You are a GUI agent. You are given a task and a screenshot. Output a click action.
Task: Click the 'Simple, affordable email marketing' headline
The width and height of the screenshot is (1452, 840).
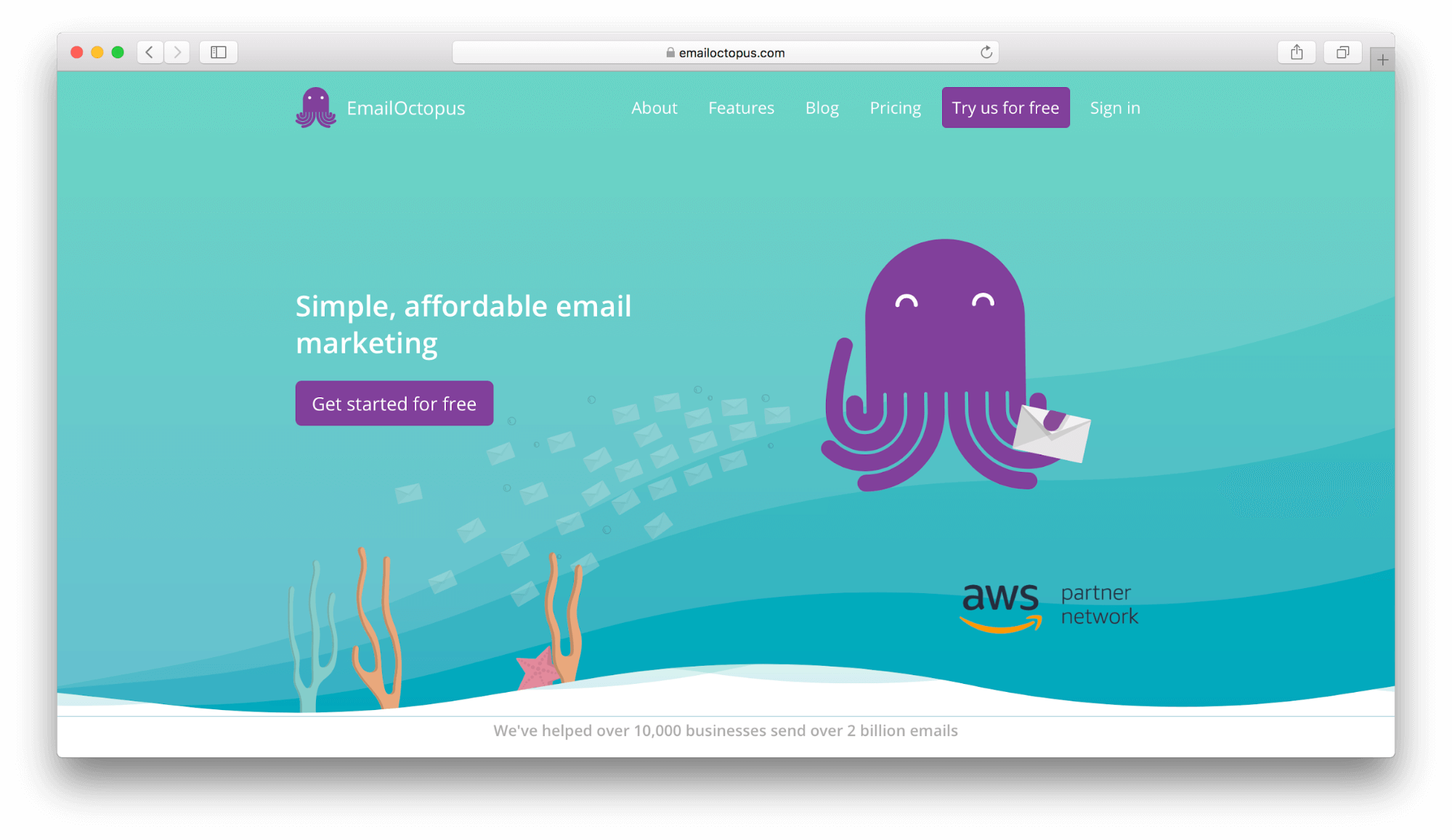click(463, 324)
